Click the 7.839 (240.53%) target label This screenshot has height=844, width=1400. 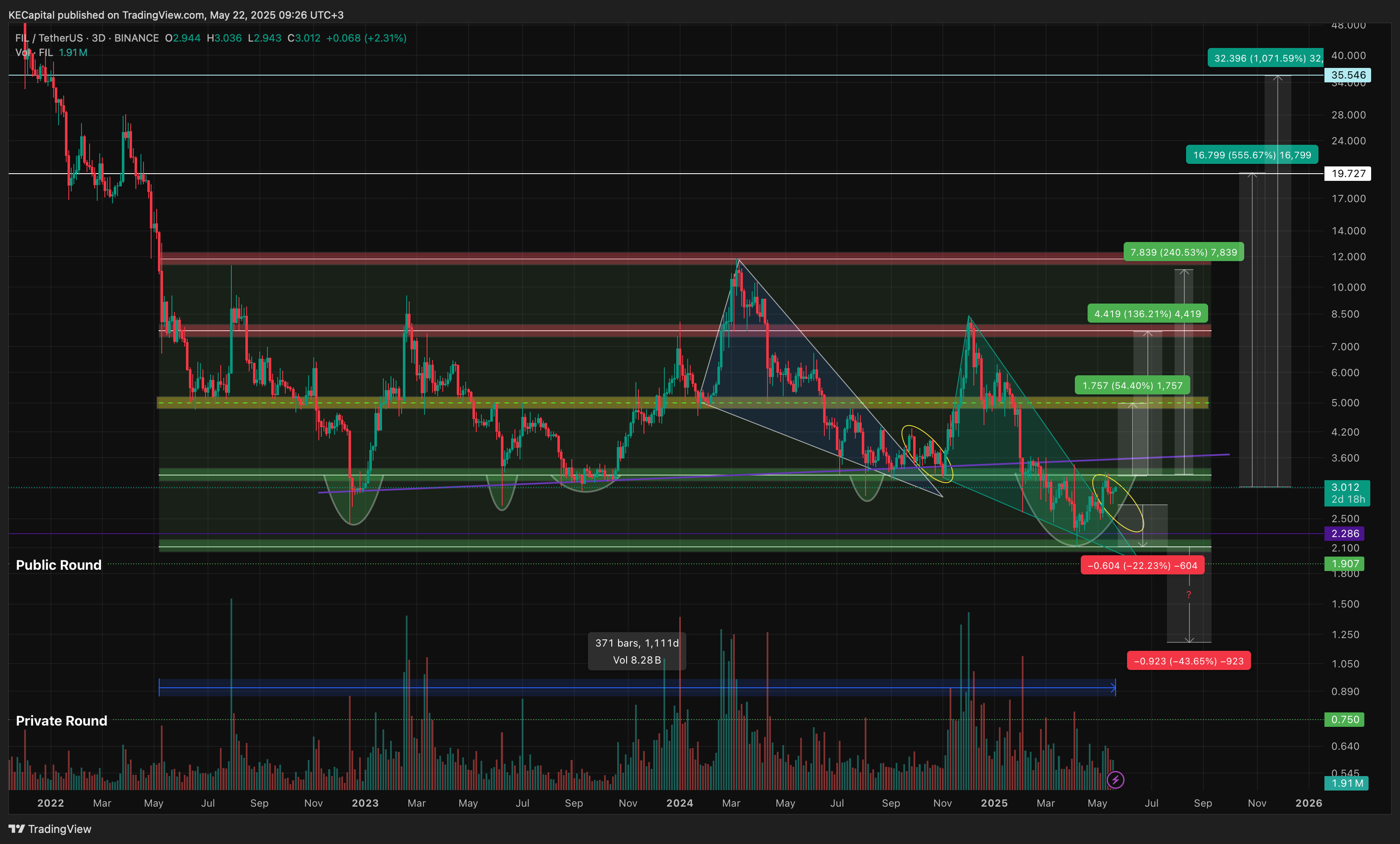click(x=1184, y=252)
